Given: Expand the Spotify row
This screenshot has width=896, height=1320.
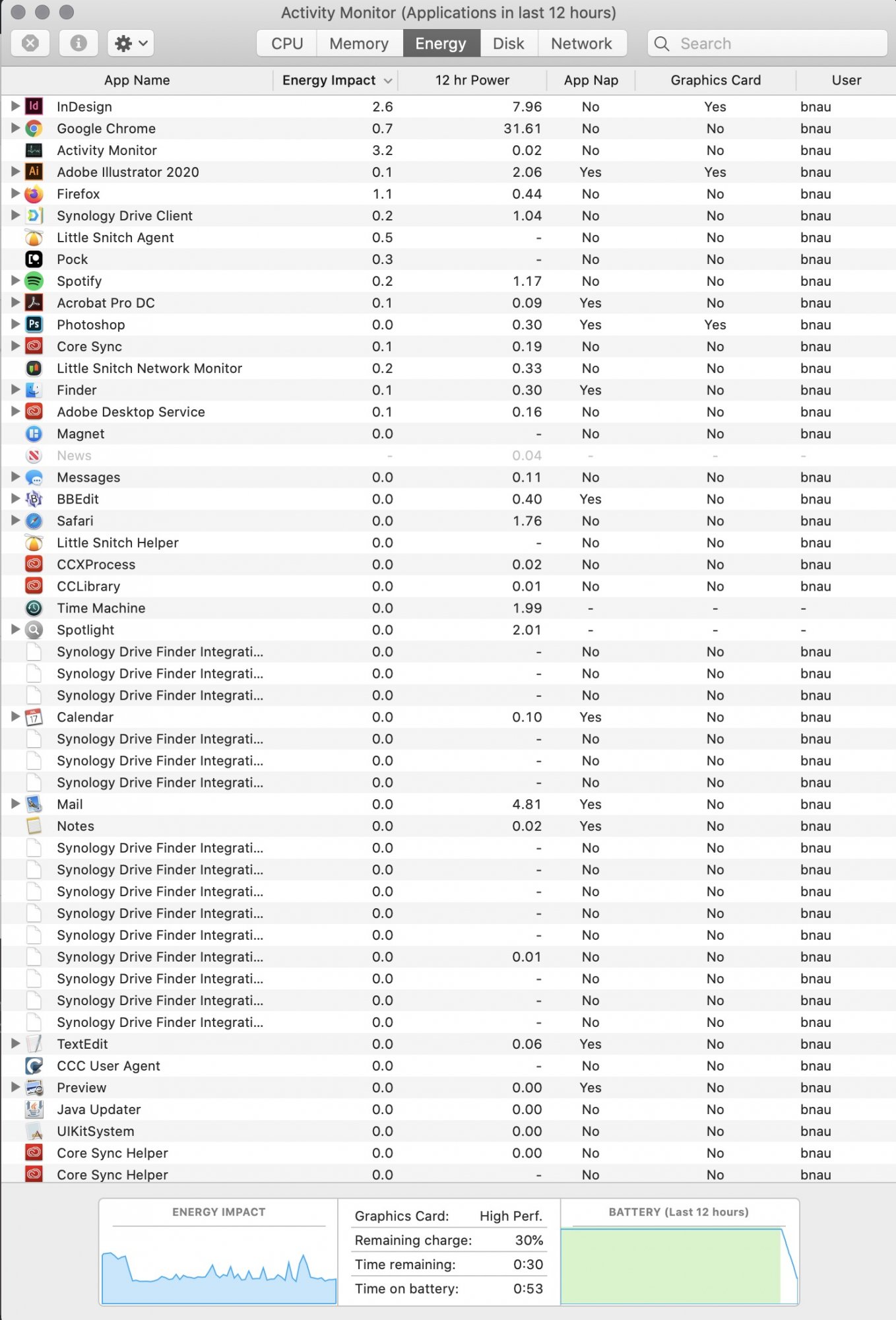Looking at the screenshot, I should tap(15, 280).
